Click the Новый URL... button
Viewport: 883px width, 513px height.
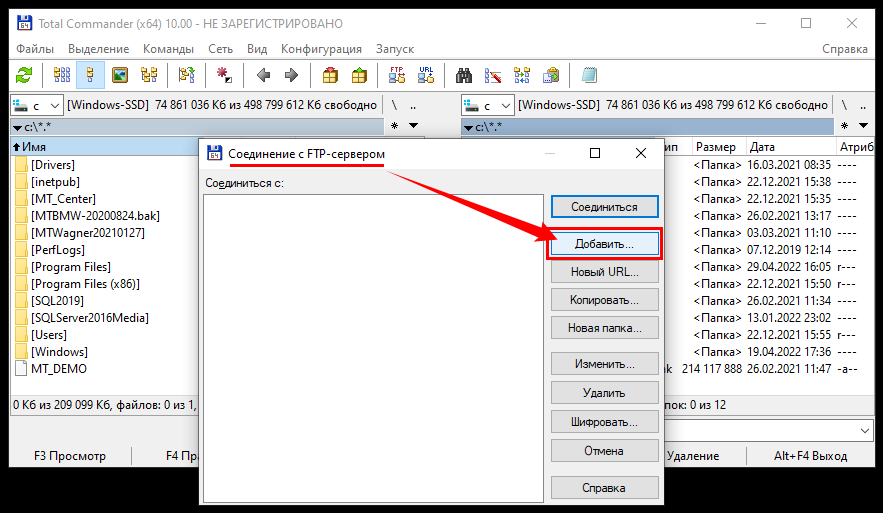tap(604, 272)
